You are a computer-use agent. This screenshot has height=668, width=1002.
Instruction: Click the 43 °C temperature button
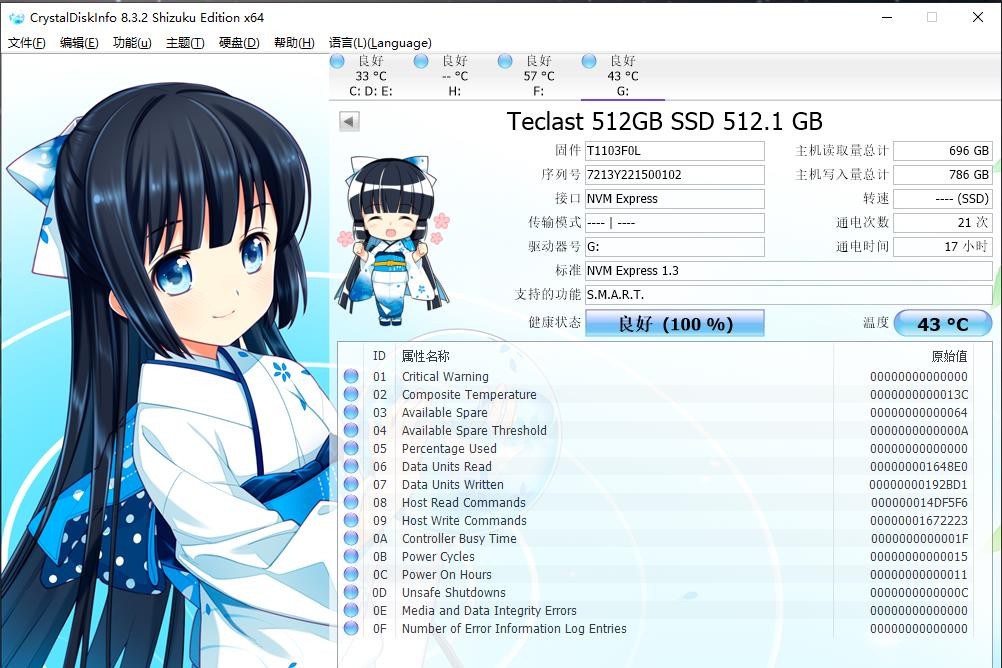943,323
